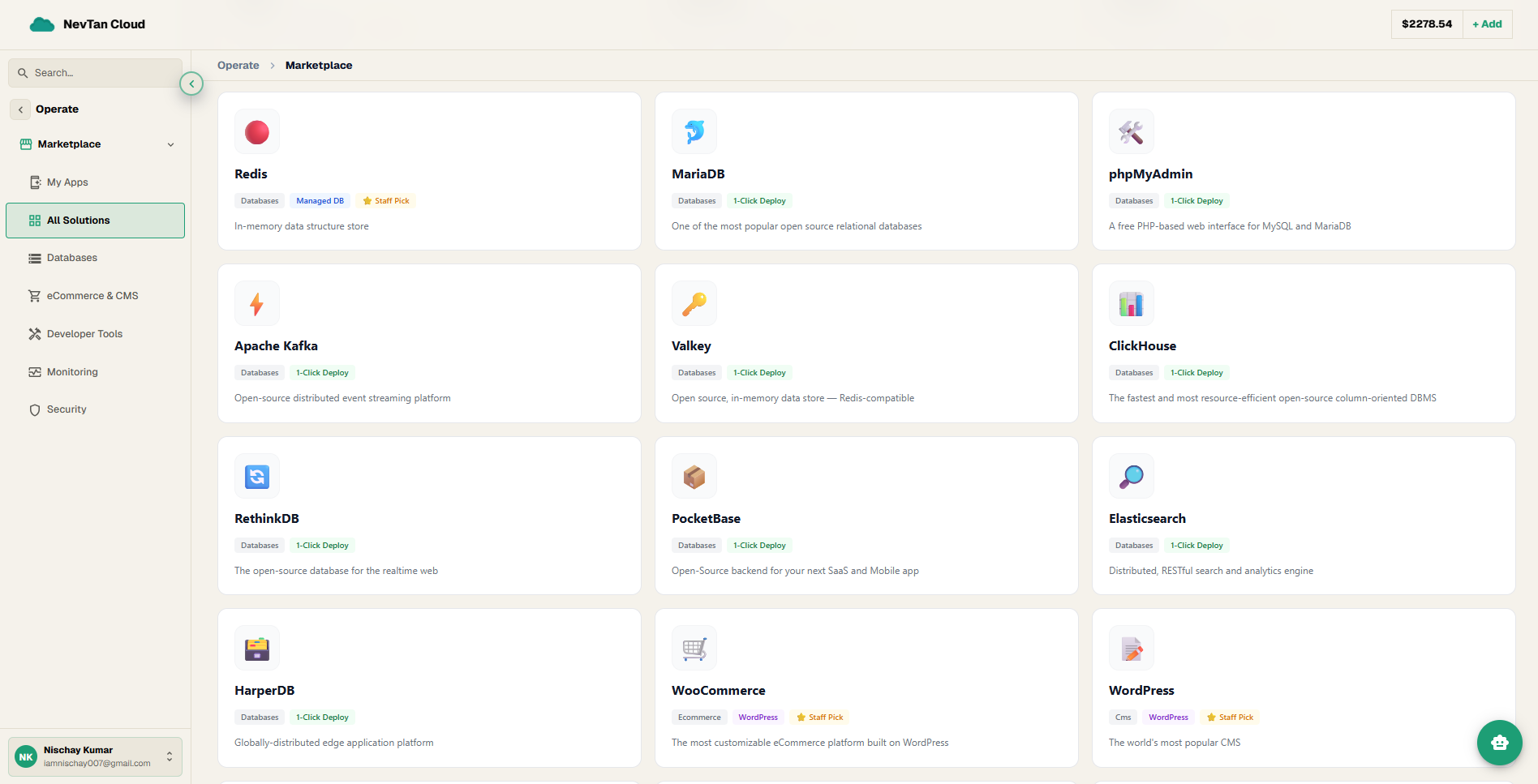Click the Managed DB tag on Redis
The image size is (1538, 784).
pyautogui.click(x=320, y=201)
